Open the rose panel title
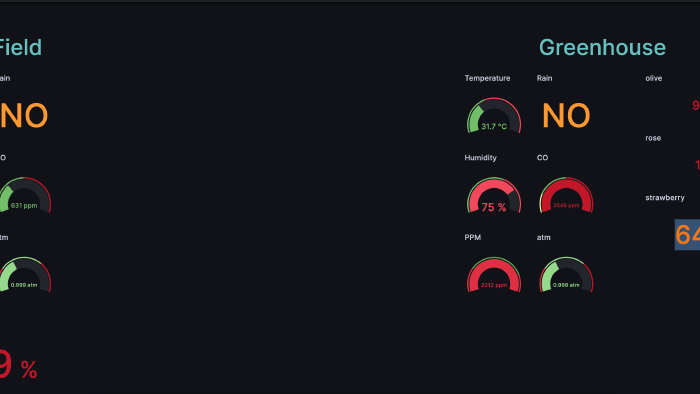700x394 pixels. tap(653, 138)
